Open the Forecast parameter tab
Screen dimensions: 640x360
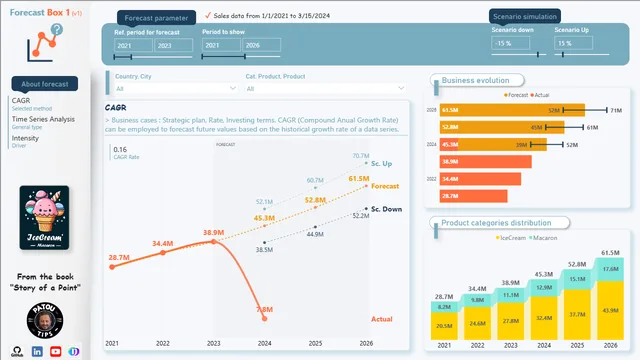(156, 18)
